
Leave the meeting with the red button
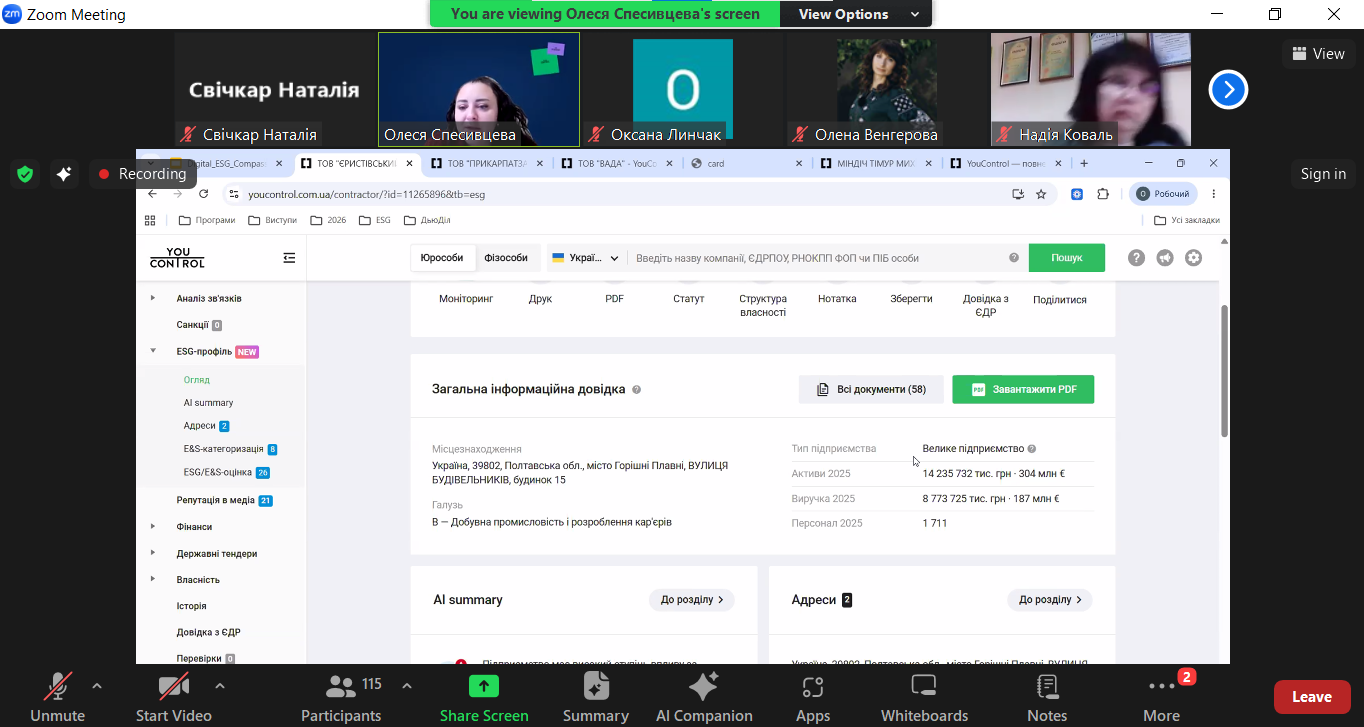1311,697
